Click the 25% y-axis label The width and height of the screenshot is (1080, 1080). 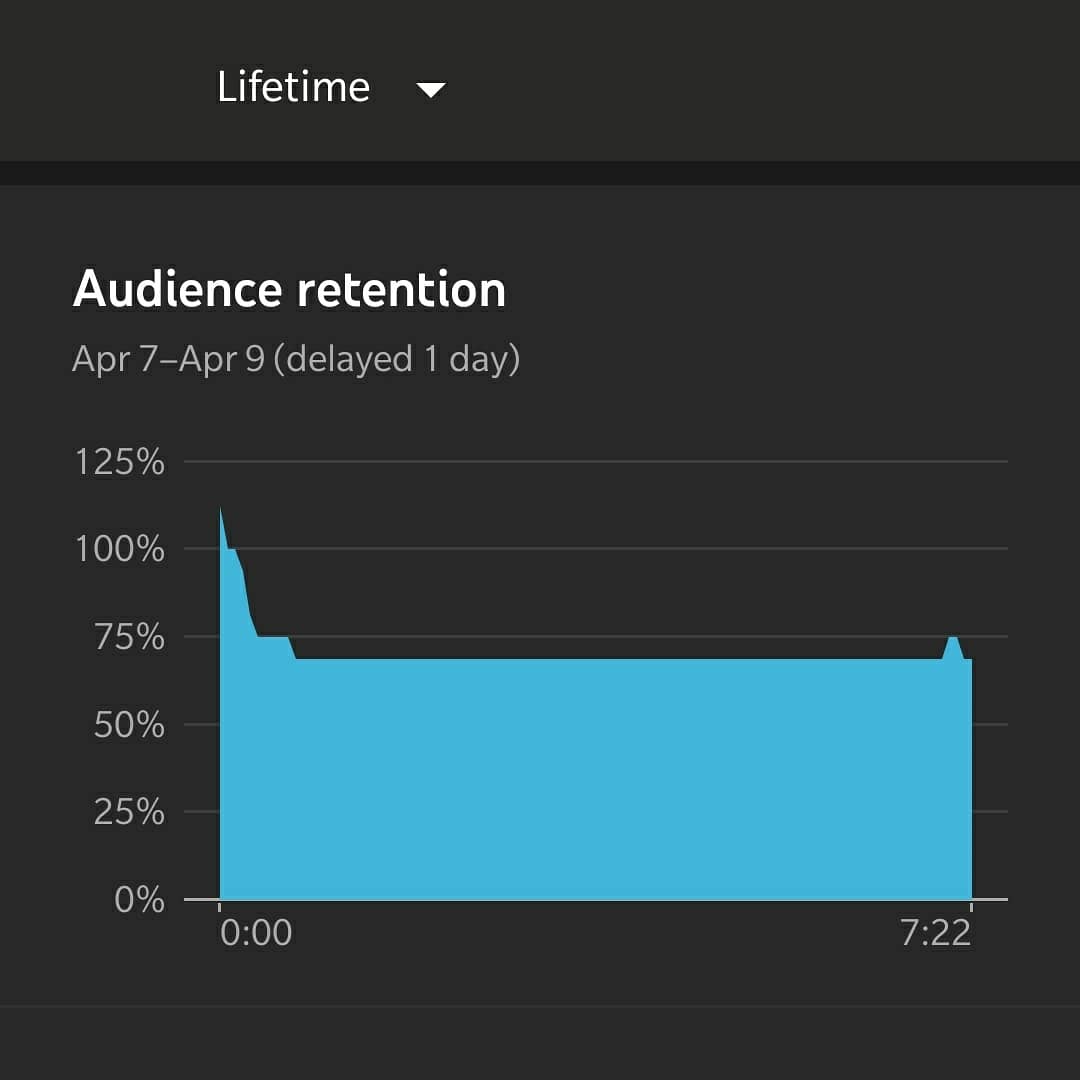click(129, 812)
